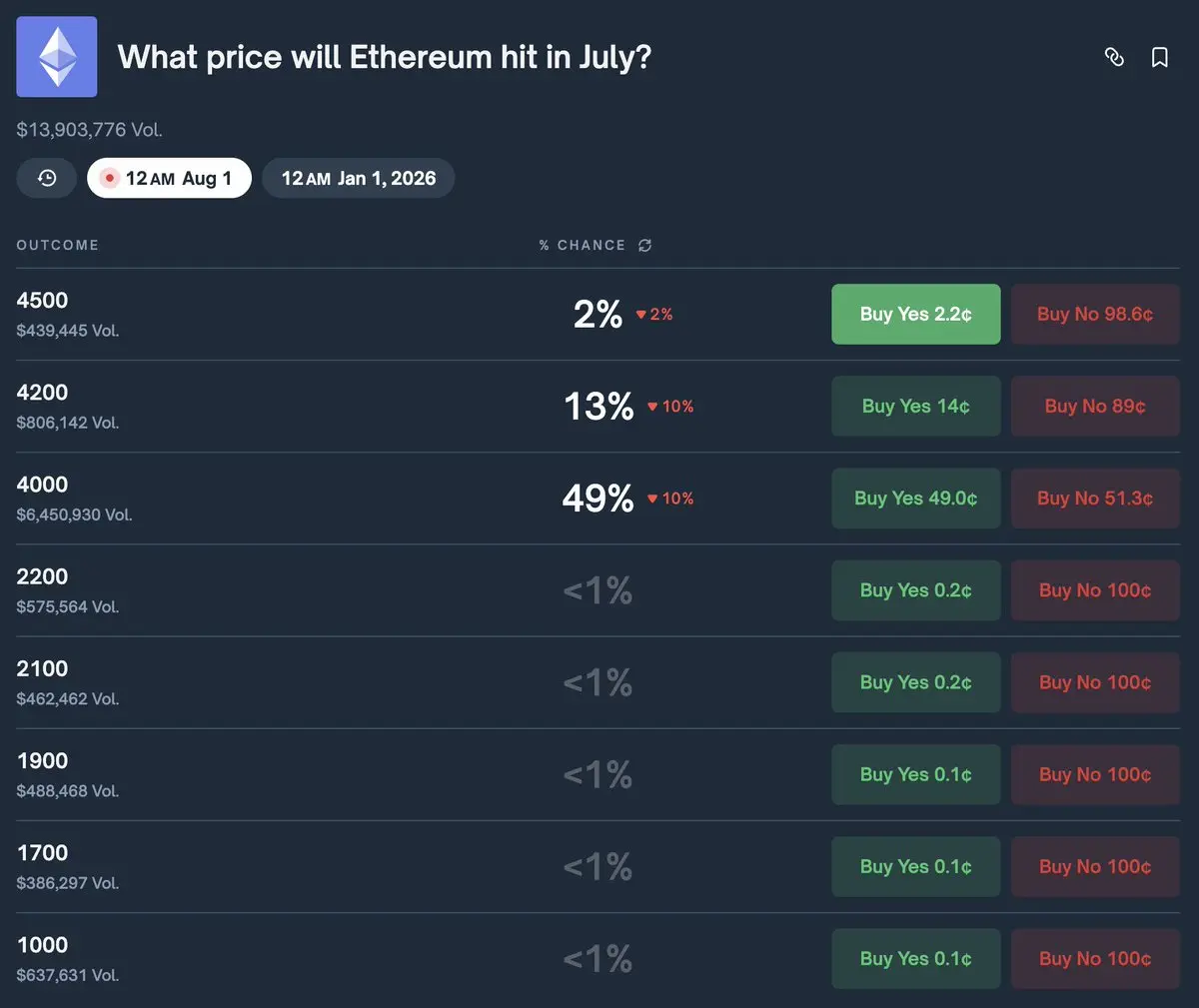Buy Yes 0.1¢ on 1000 outcome
Screen dimensions: 1199x1008
pyautogui.click(x=915, y=957)
